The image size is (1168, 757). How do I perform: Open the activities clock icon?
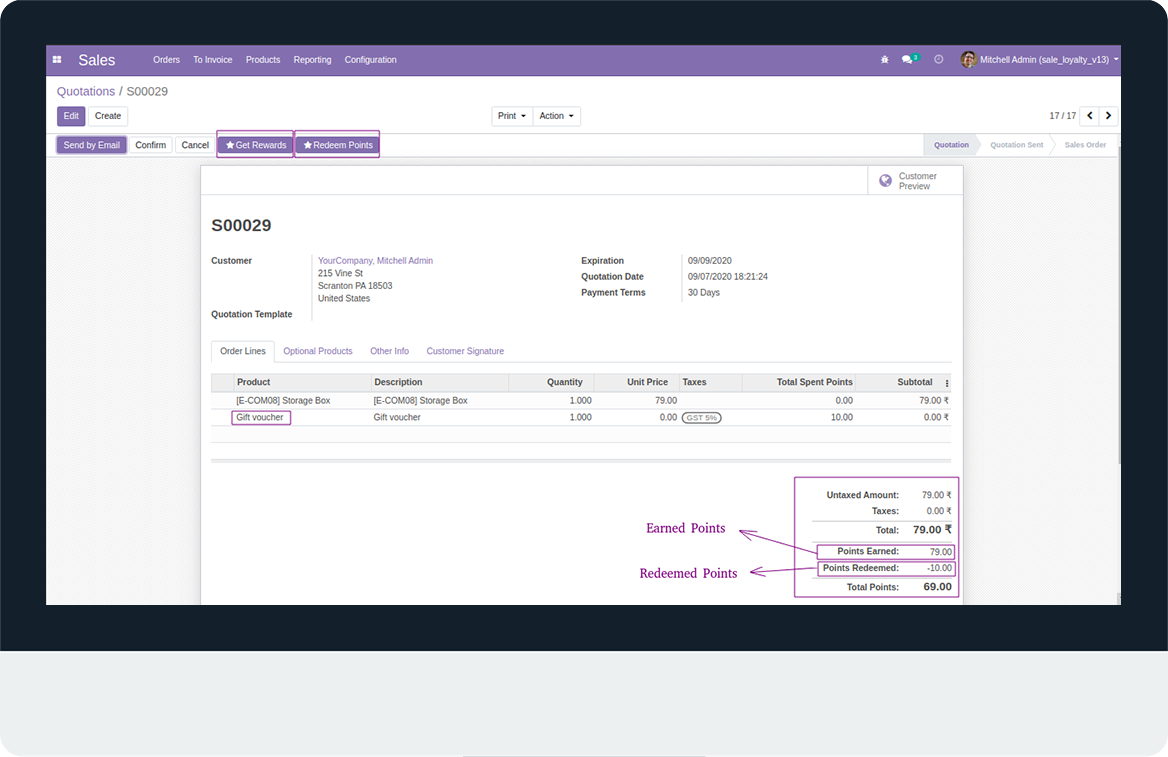coord(939,60)
